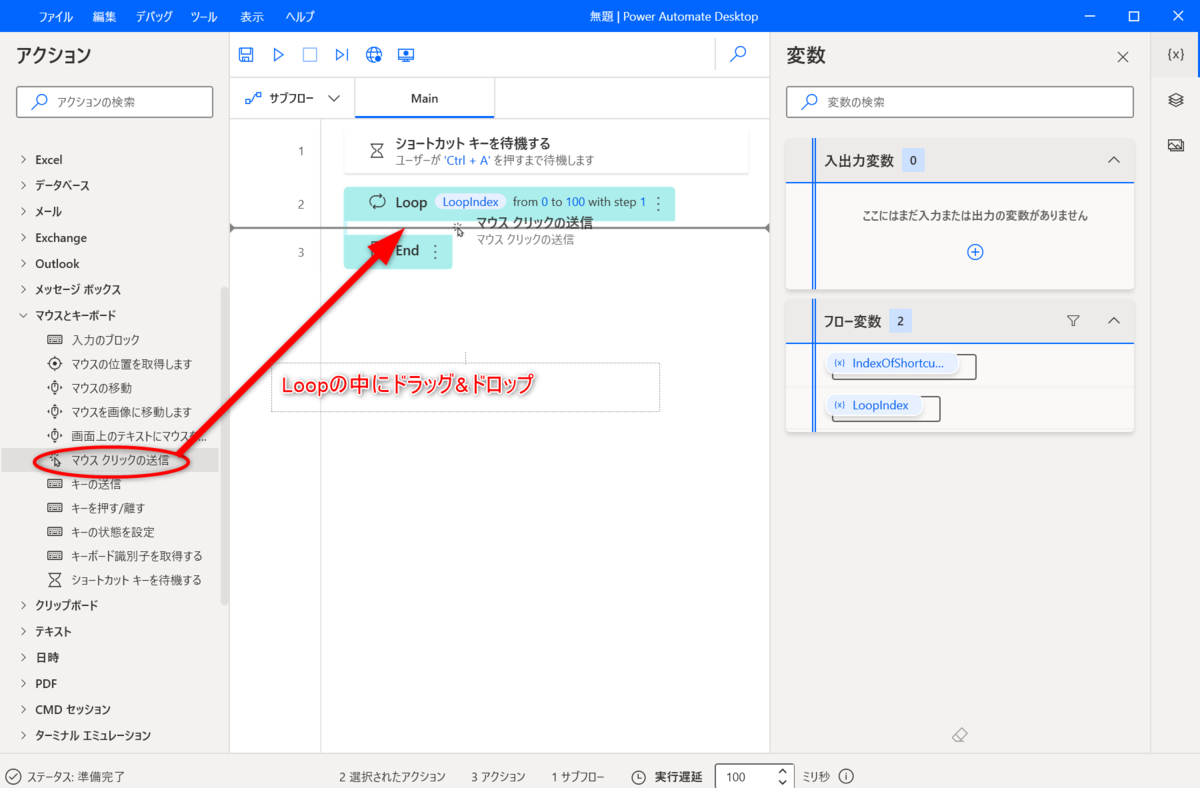Open the End action's three-dot menu
This screenshot has height=788, width=1200.
click(435, 252)
